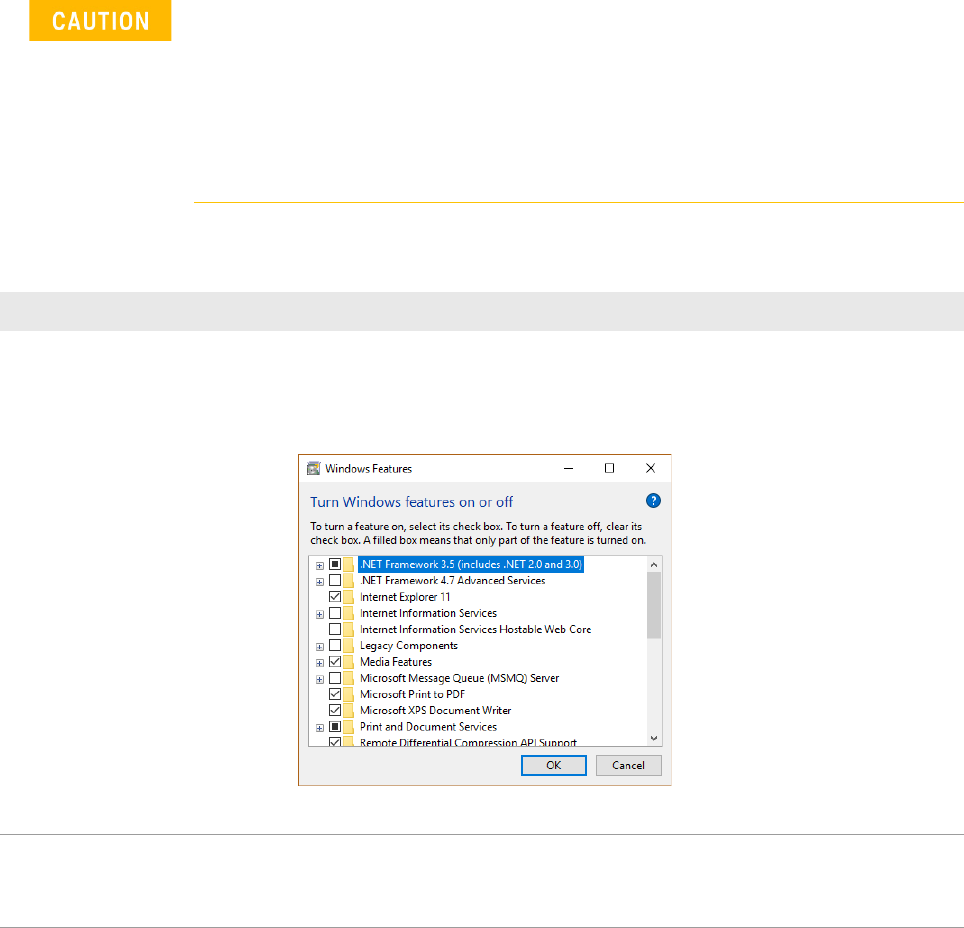Screen dimensions: 964x928
Task: Click the Print and Document Services folder icon
Action: pyautogui.click(x=349, y=727)
